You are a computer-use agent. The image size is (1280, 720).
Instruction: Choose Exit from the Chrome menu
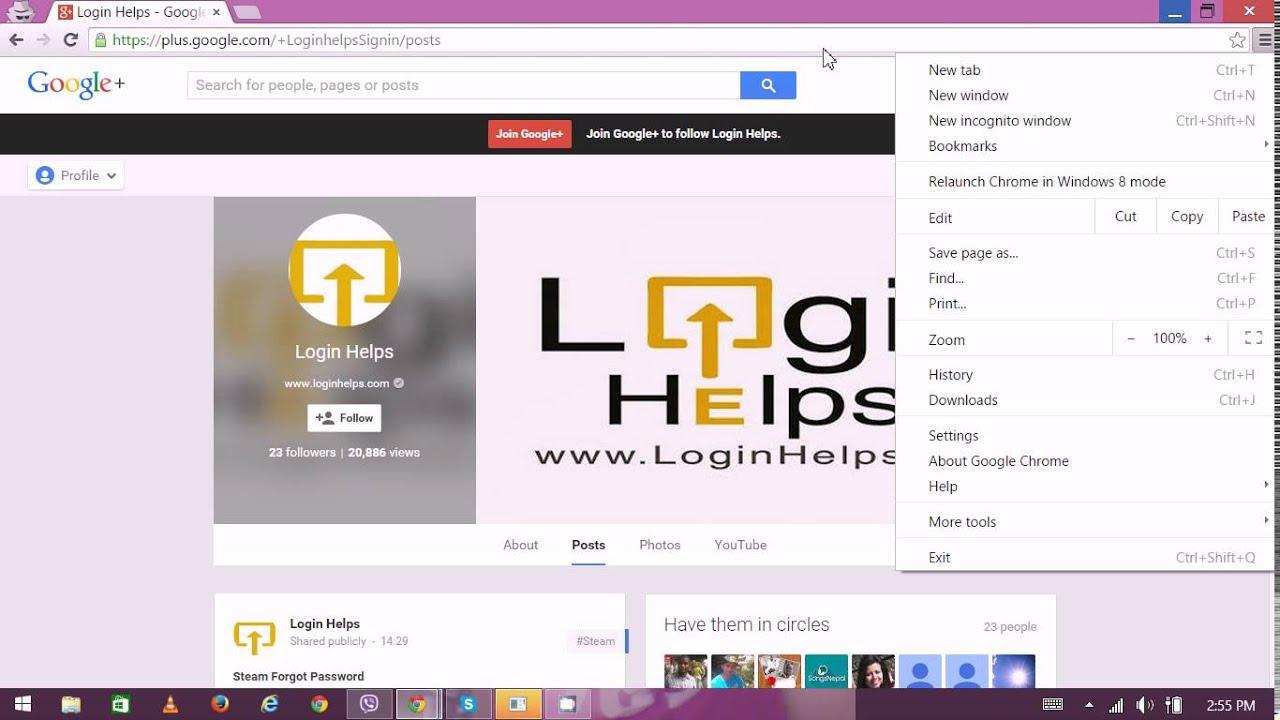pos(1085,558)
